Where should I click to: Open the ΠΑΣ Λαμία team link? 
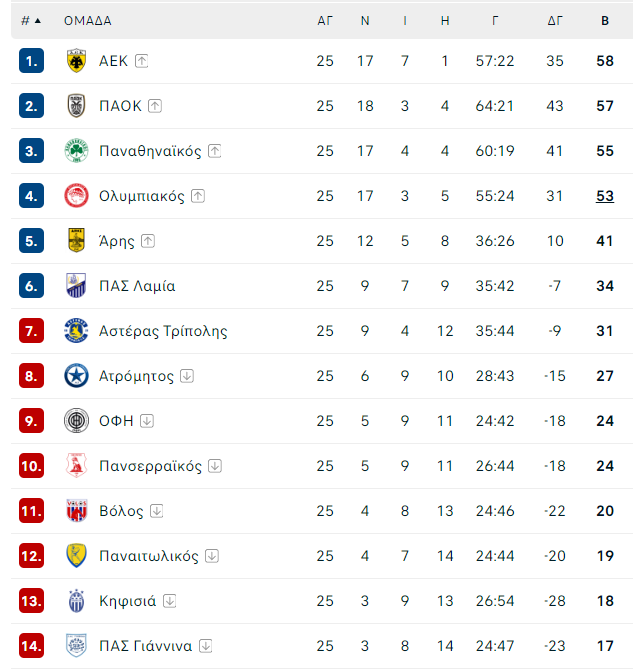point(137,286)
